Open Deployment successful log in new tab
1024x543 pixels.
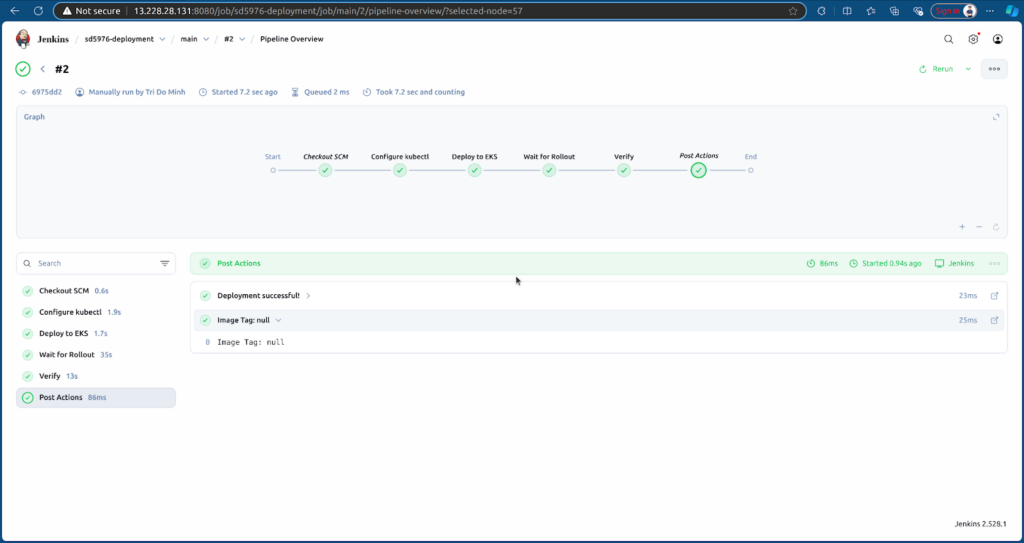(994, 296)
